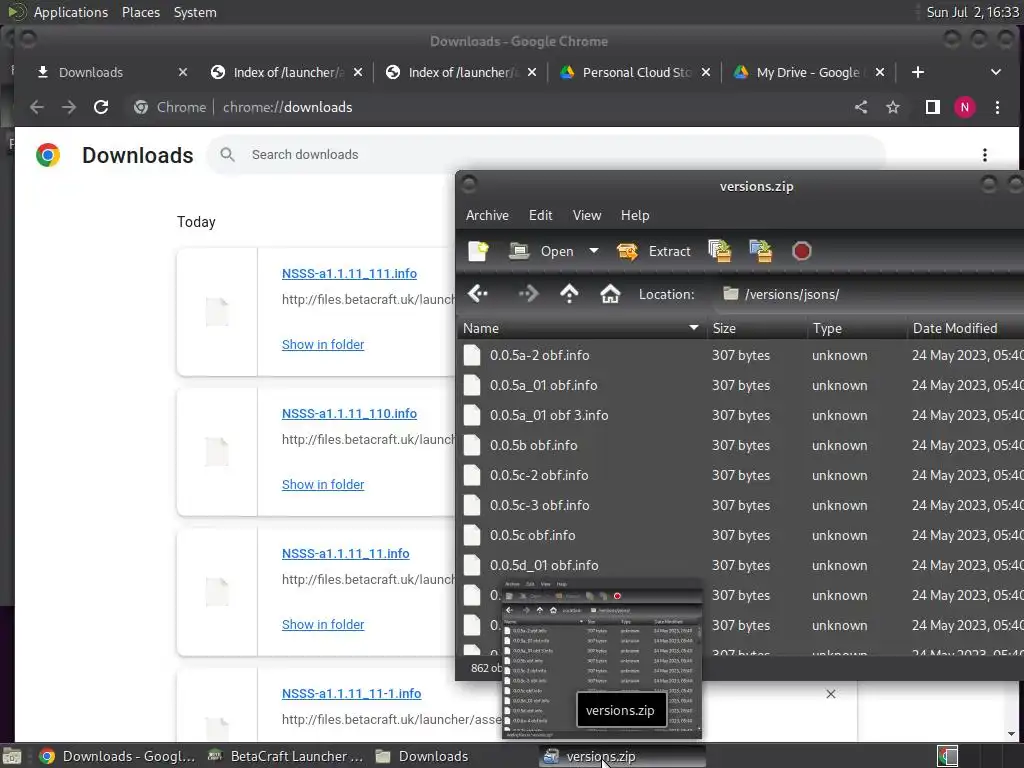Click file icon of 0.0.5b obf.info
The height and width of the screenshot is (768, 1024).
[472, 445]
